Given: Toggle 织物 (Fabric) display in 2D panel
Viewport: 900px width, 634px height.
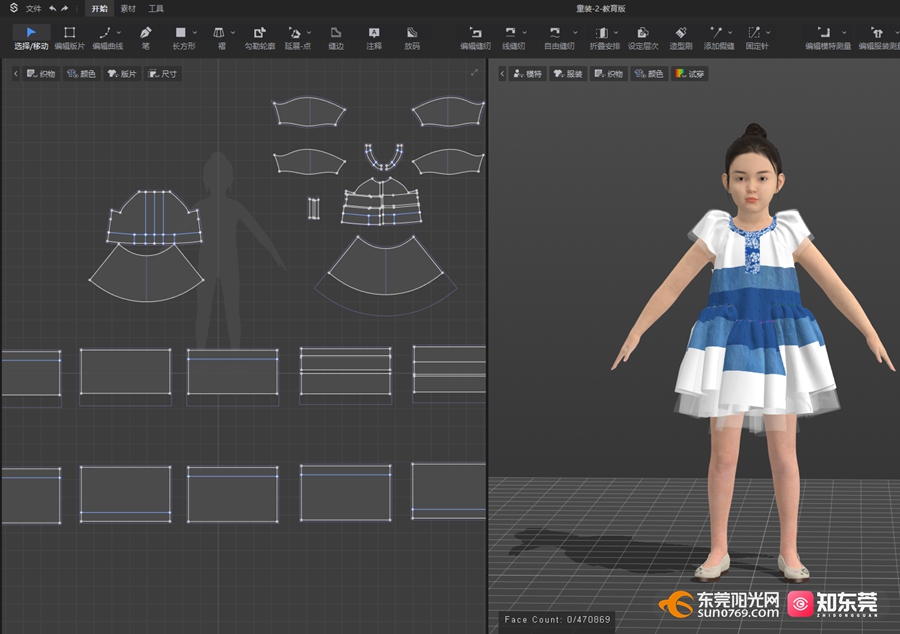Looking at the screenshot, I should click(41, 74).
